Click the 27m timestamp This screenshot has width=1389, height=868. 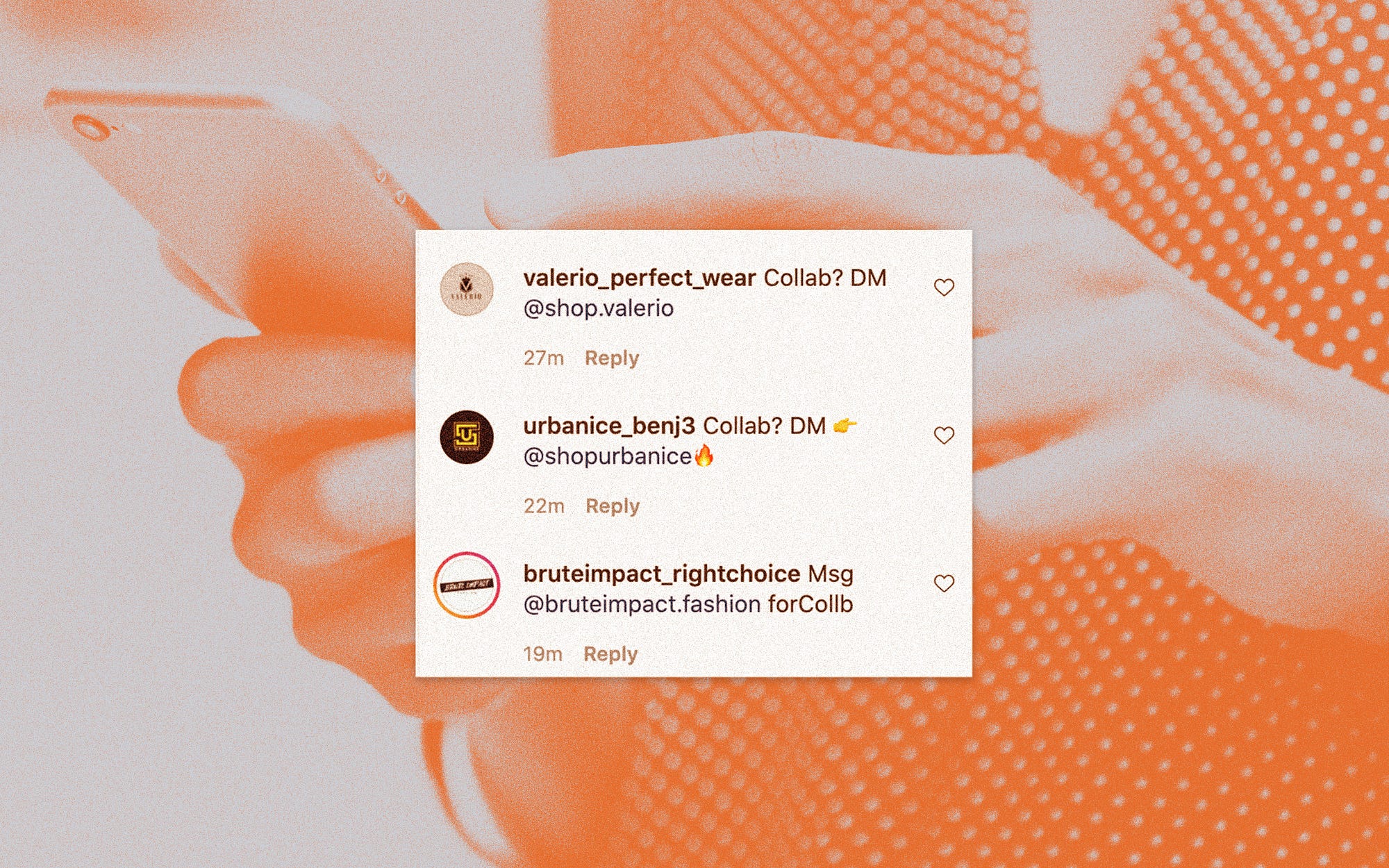click(x=544, y=358)
